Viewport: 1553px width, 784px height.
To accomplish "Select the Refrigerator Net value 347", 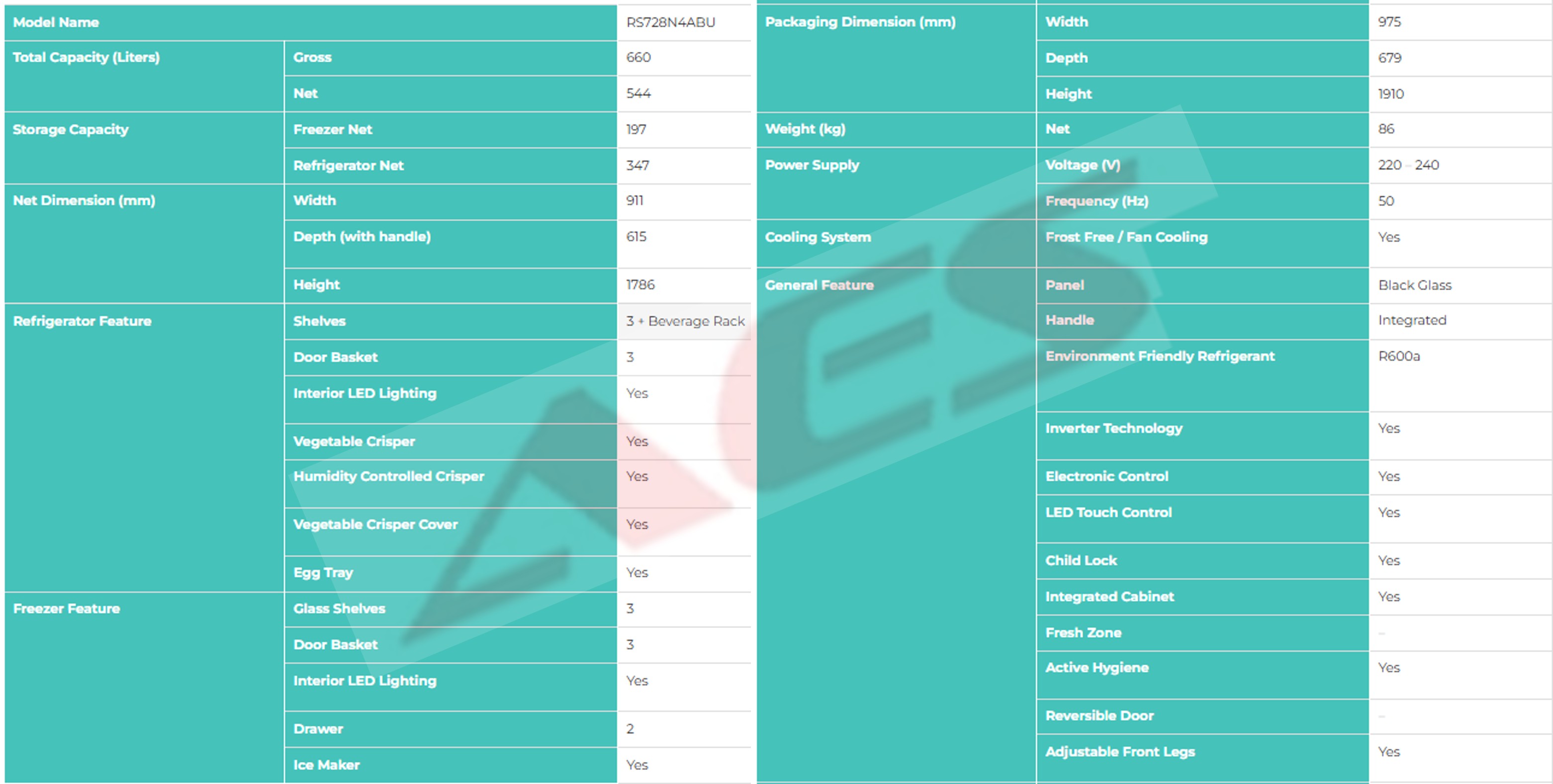I will [637, 165].
